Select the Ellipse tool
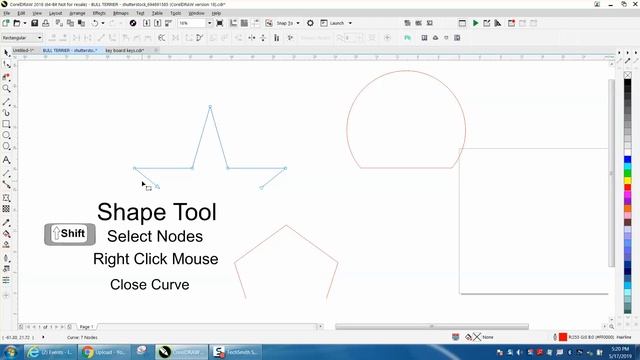Image resolution: width=640 pixels, height=360 pixels. (x=7, y=135)
